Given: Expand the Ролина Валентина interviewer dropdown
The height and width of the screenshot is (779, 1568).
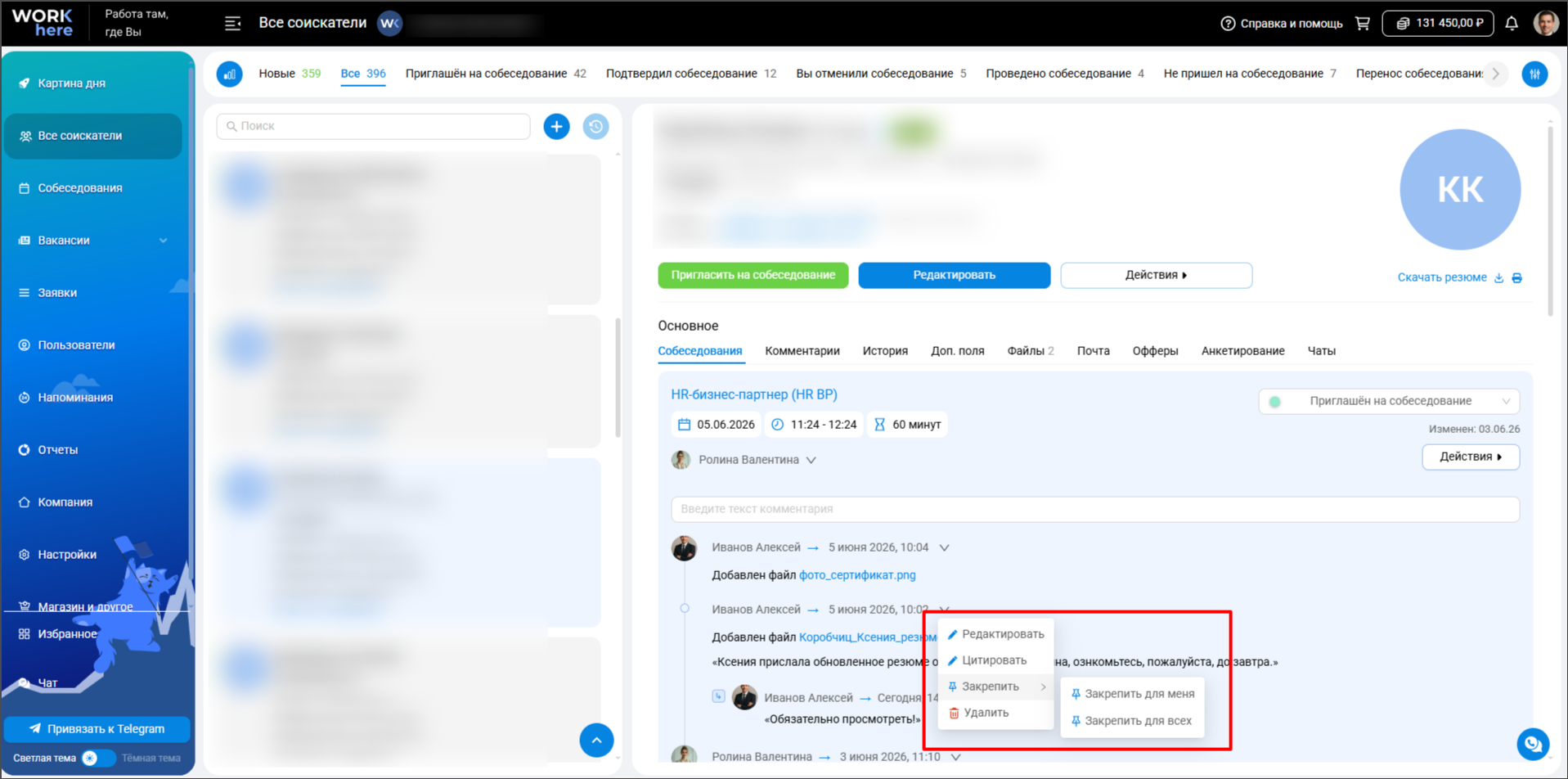Looking at the screenshot, I should pyautogui.click(x=811, y=460).
